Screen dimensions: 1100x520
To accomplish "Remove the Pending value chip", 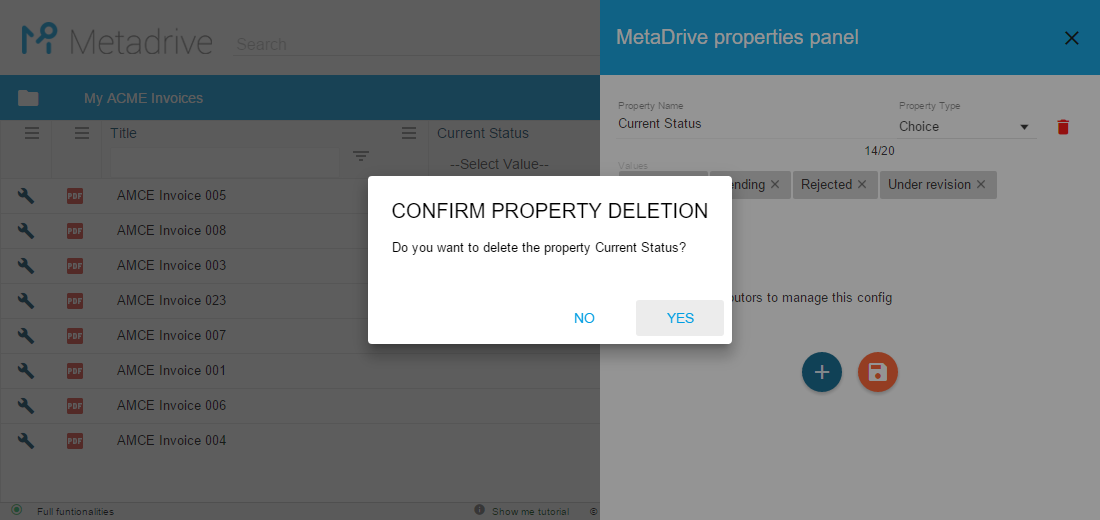I will (x=774, y=185).
